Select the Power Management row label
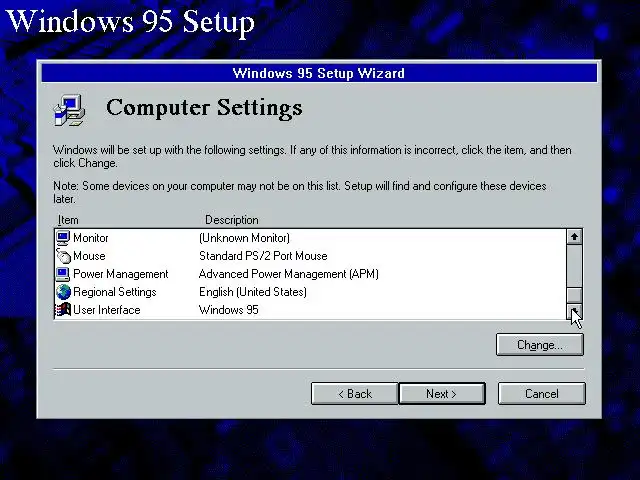Image resolution: width=640 pixels, height=480 pixels. [120, 274]
